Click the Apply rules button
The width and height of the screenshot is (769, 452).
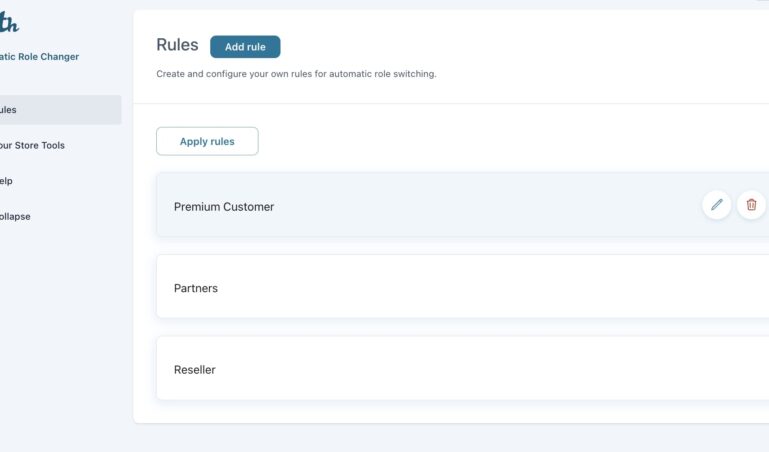click(207, 141)
